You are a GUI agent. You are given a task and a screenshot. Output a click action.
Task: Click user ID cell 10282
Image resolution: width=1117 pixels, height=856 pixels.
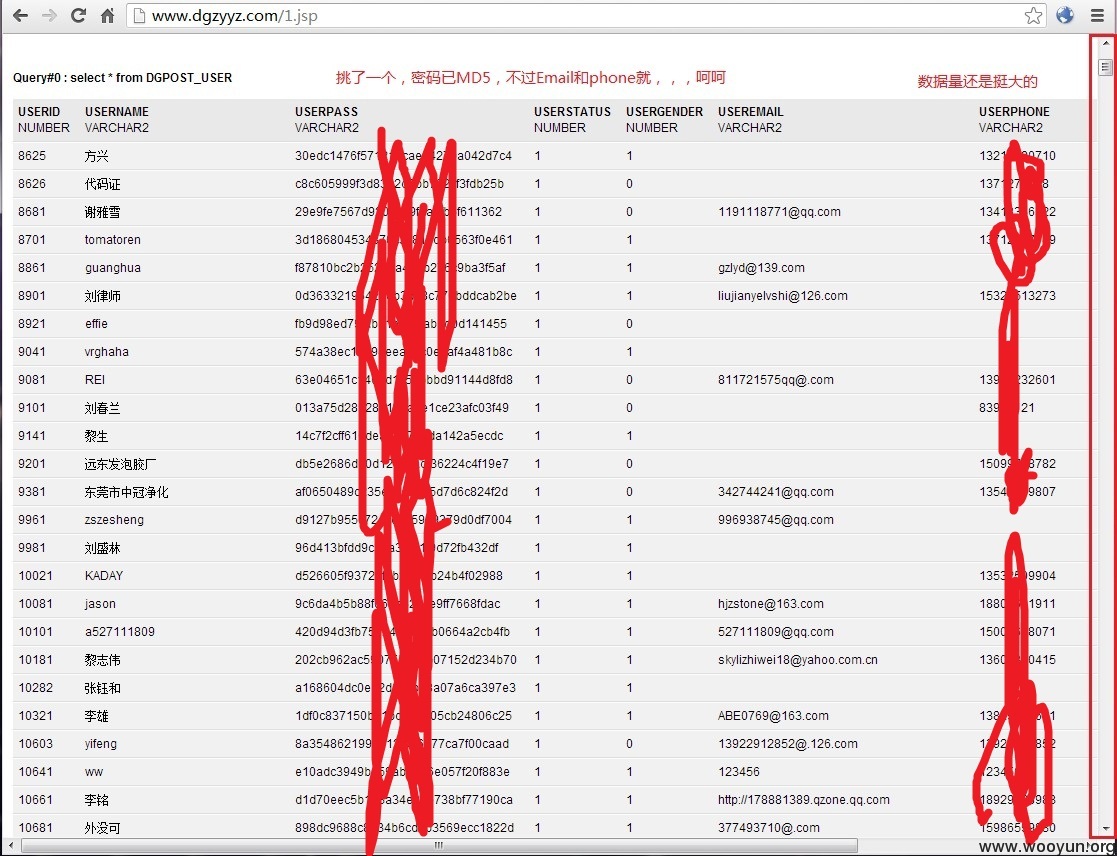[x=36, y=688]
